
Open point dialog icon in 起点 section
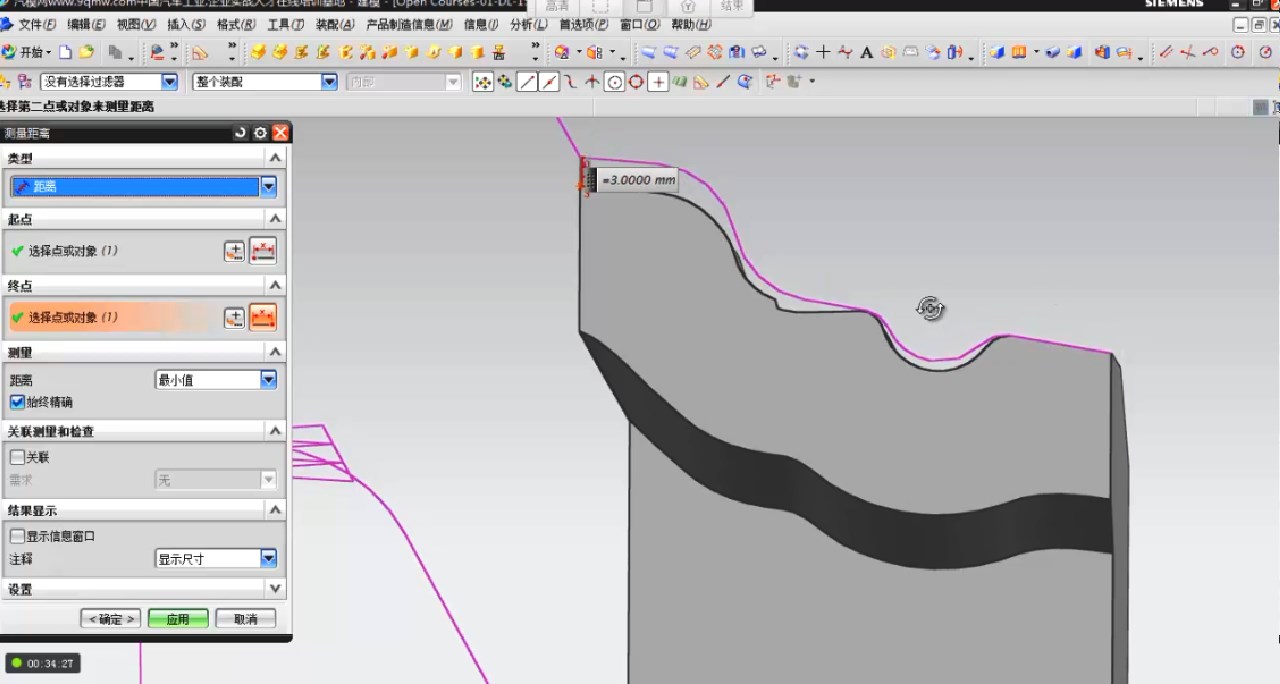click(234, 251)
